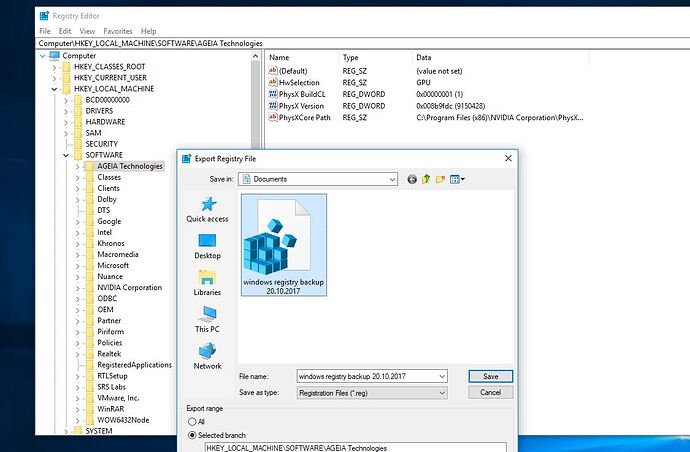Expand the HKEY_CLASSES_ROOT node

[x=54, y=67]
